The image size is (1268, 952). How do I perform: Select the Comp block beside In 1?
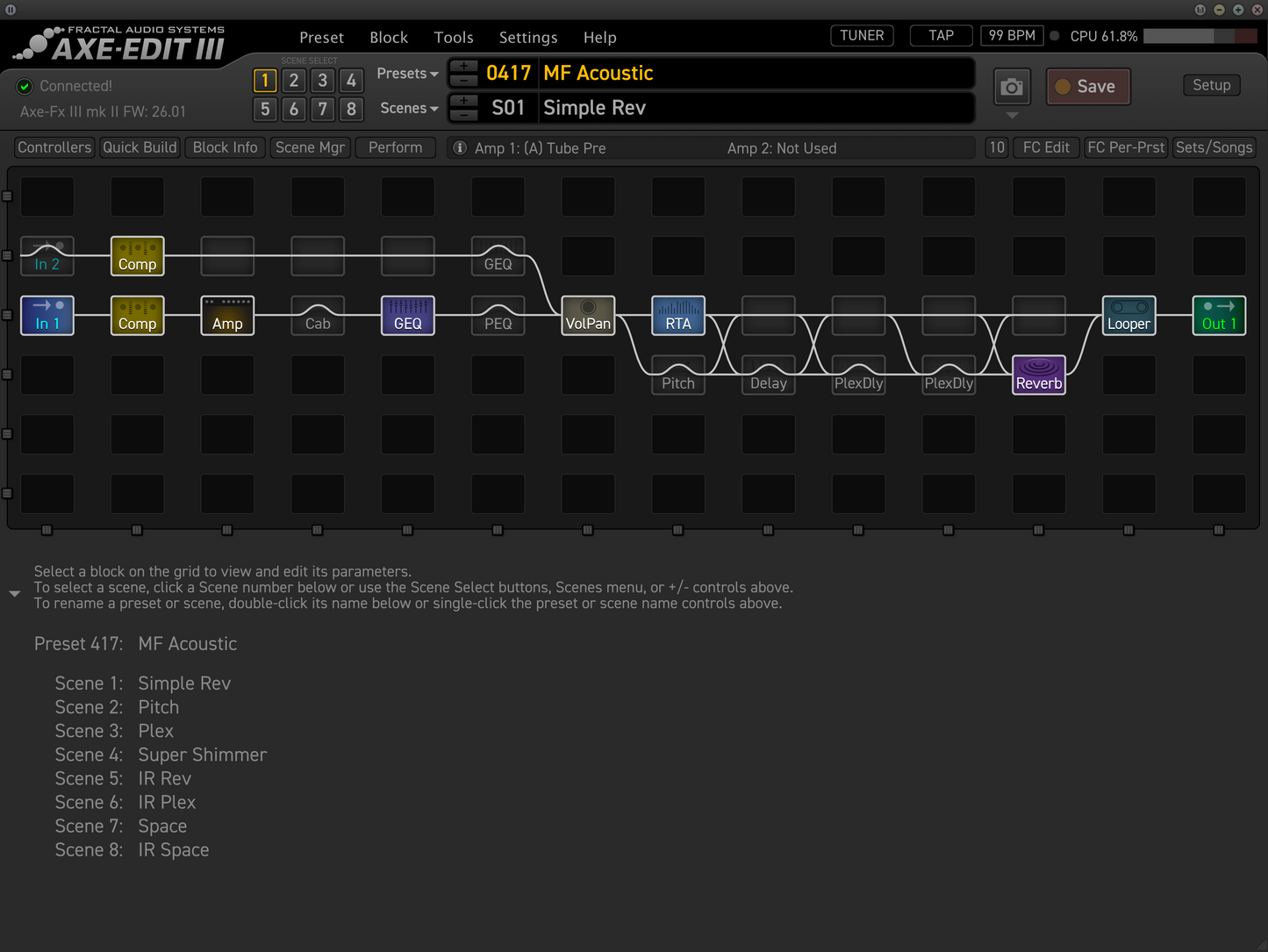[x=138, y=316]
